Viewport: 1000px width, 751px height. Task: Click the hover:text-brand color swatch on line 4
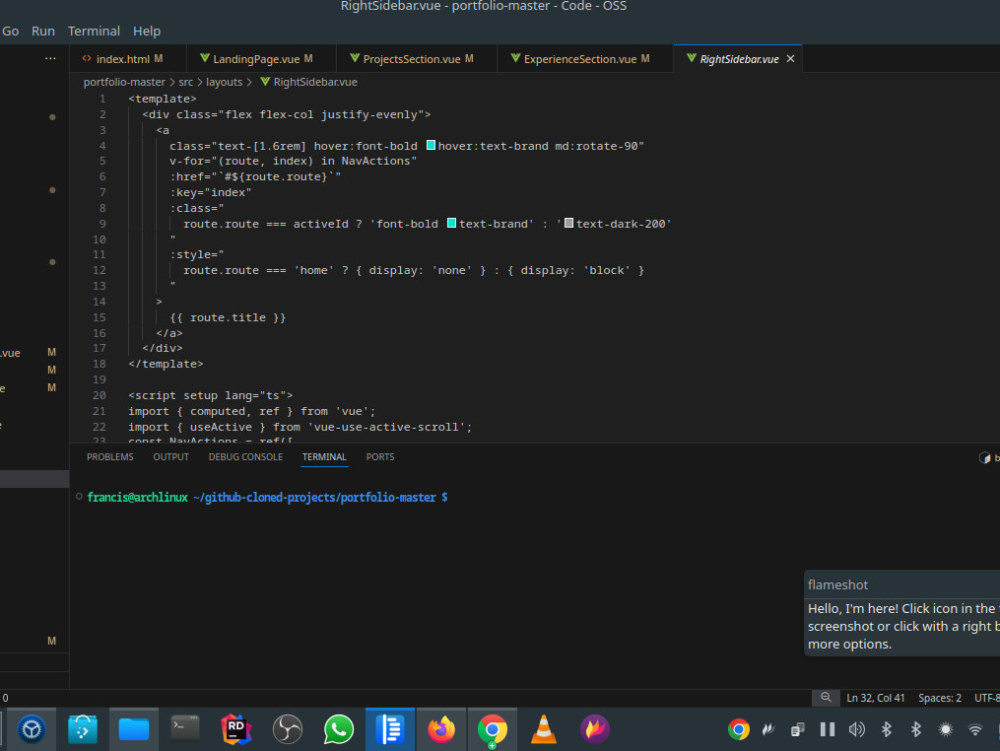point(431,145)
